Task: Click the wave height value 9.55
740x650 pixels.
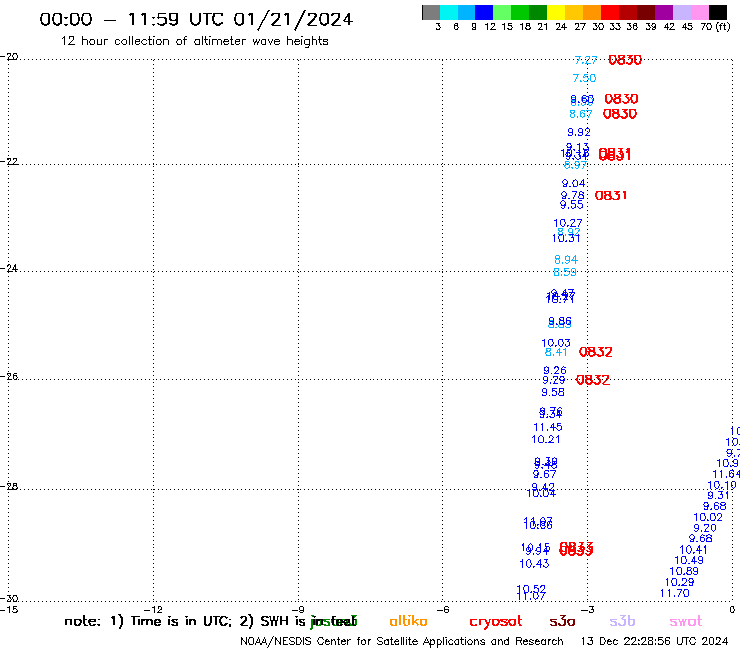Action: [572, 205]
